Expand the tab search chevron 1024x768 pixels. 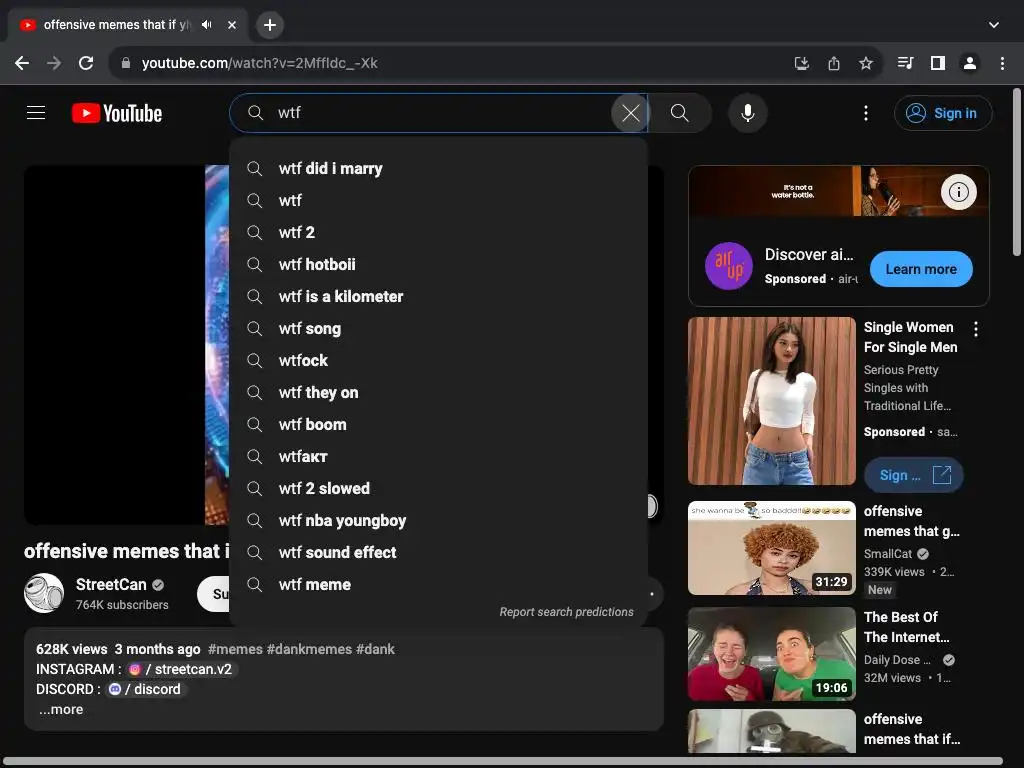[994, 25]
